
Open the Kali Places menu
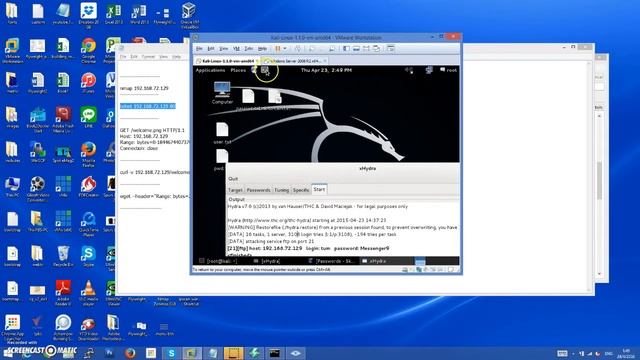click(x=238, y=70)
